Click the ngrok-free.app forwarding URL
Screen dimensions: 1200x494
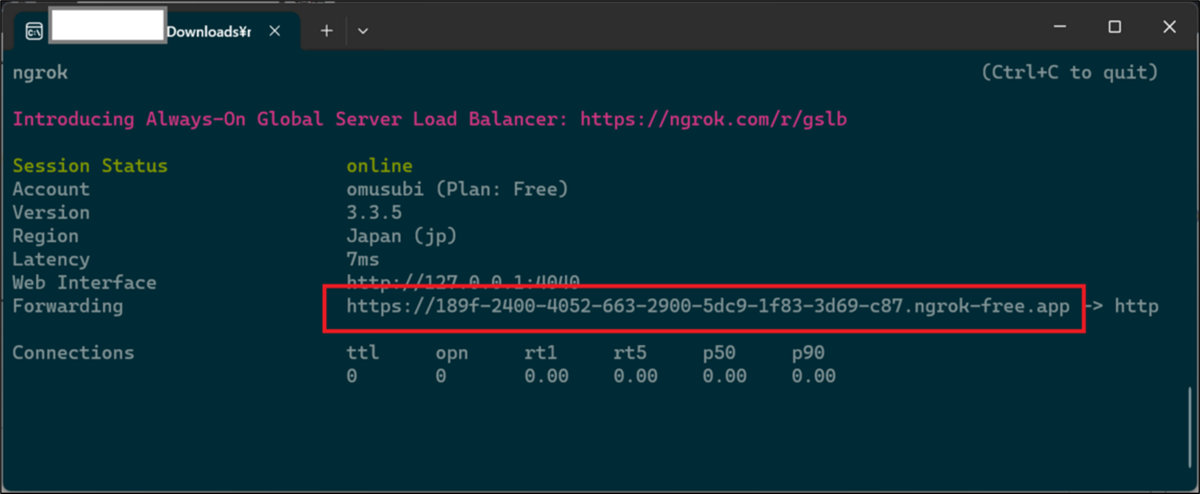tap(708, 306)
